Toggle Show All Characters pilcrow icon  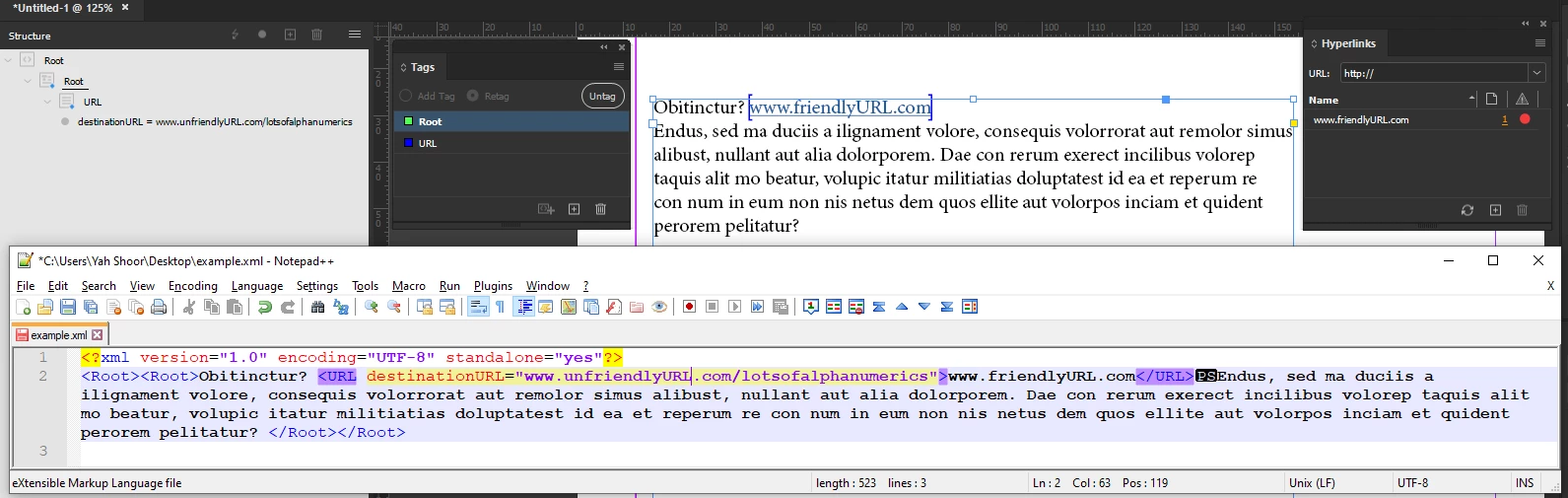pos(501,307)
